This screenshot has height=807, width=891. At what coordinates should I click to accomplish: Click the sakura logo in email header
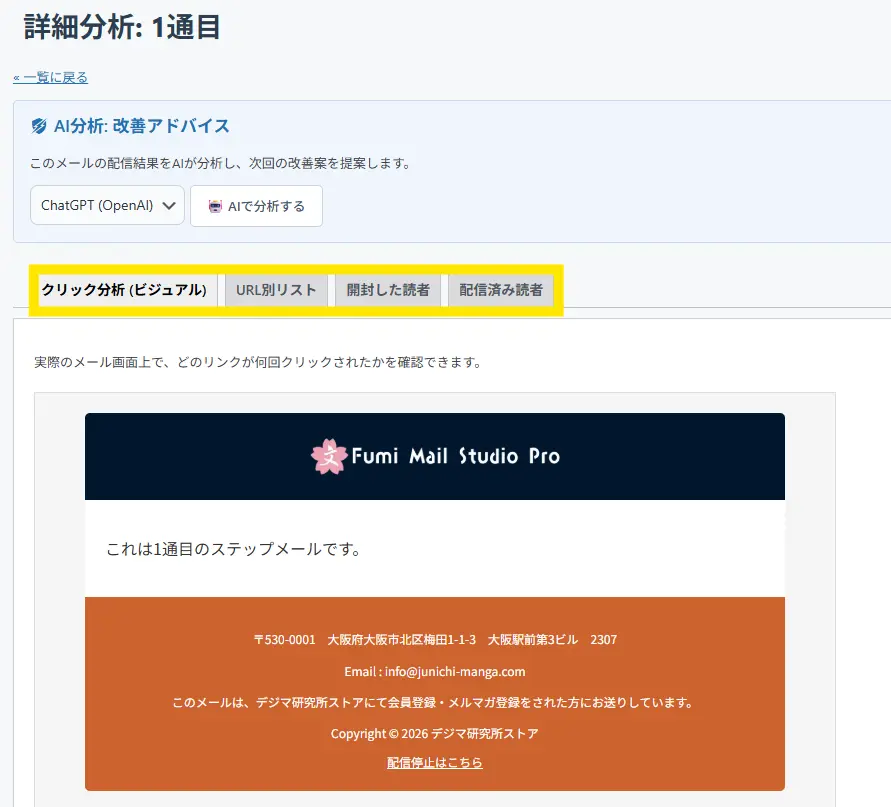click(329, 456)
